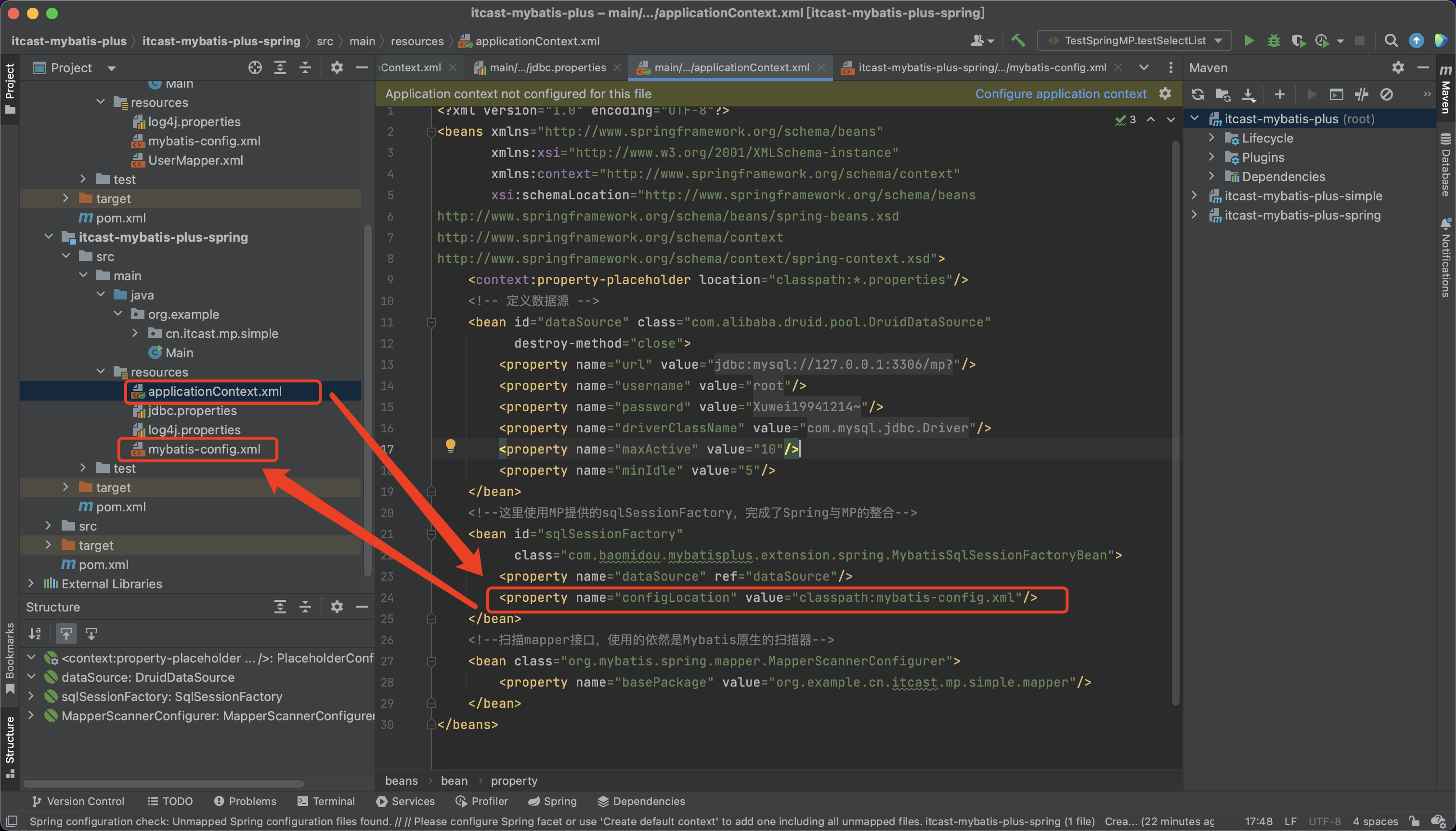Viewport: 1456px width, 831px height.
Task: Open the Terminal tool window tab
Action: [326, 801]
